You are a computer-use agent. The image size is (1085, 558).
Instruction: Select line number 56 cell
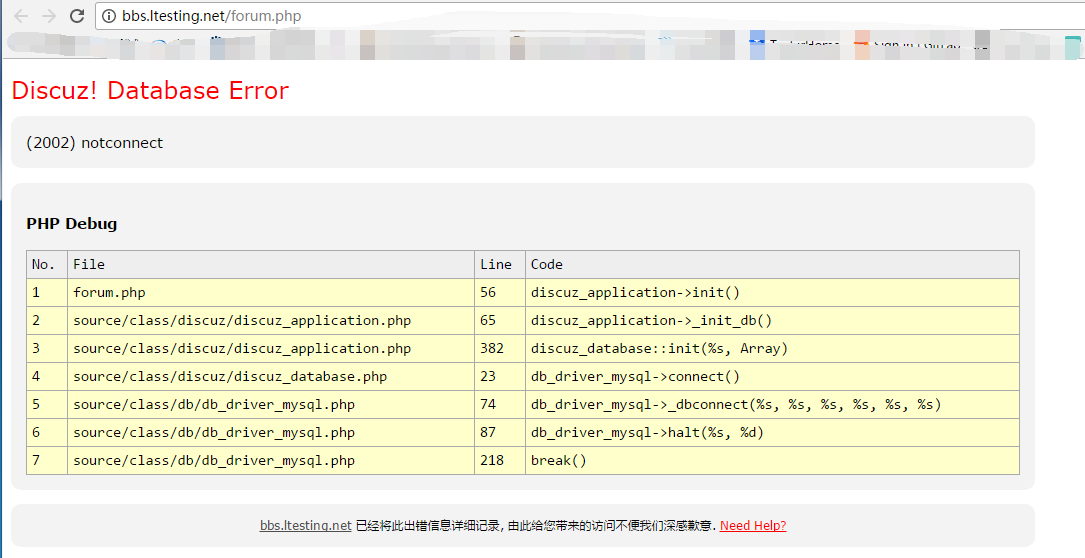coord(500,293)
